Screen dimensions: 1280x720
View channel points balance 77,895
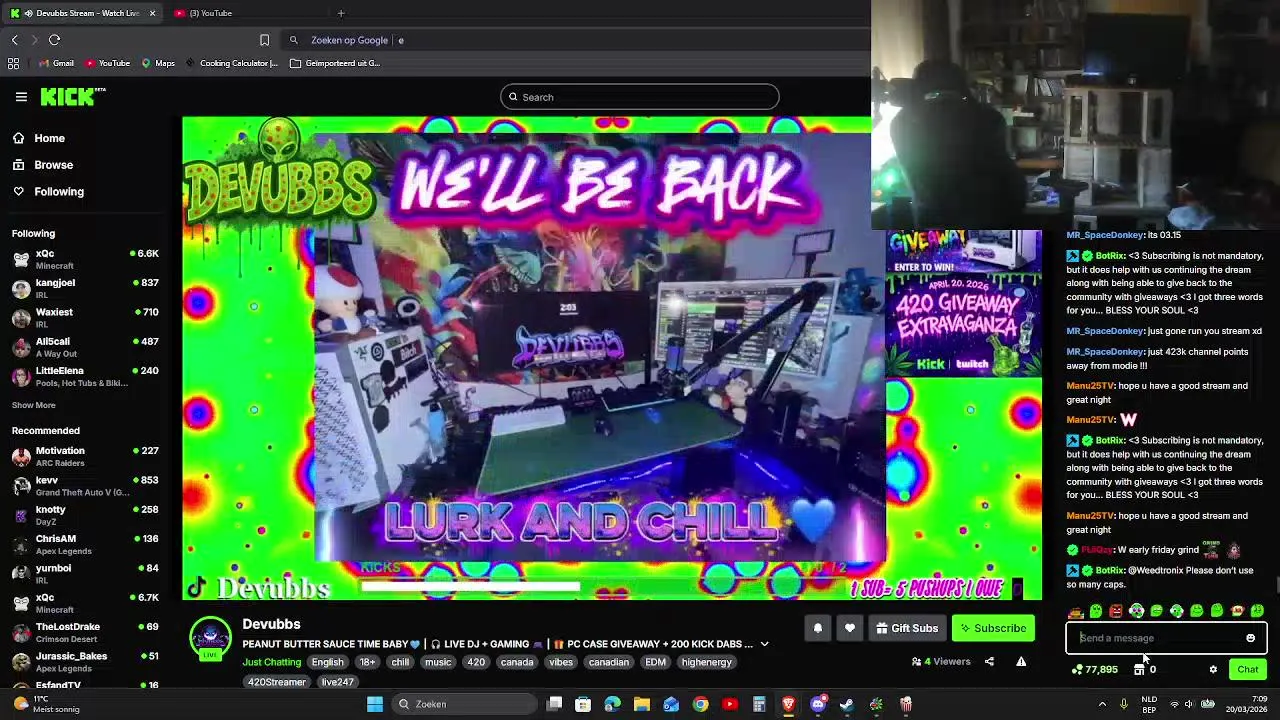tap(1095, 670)
